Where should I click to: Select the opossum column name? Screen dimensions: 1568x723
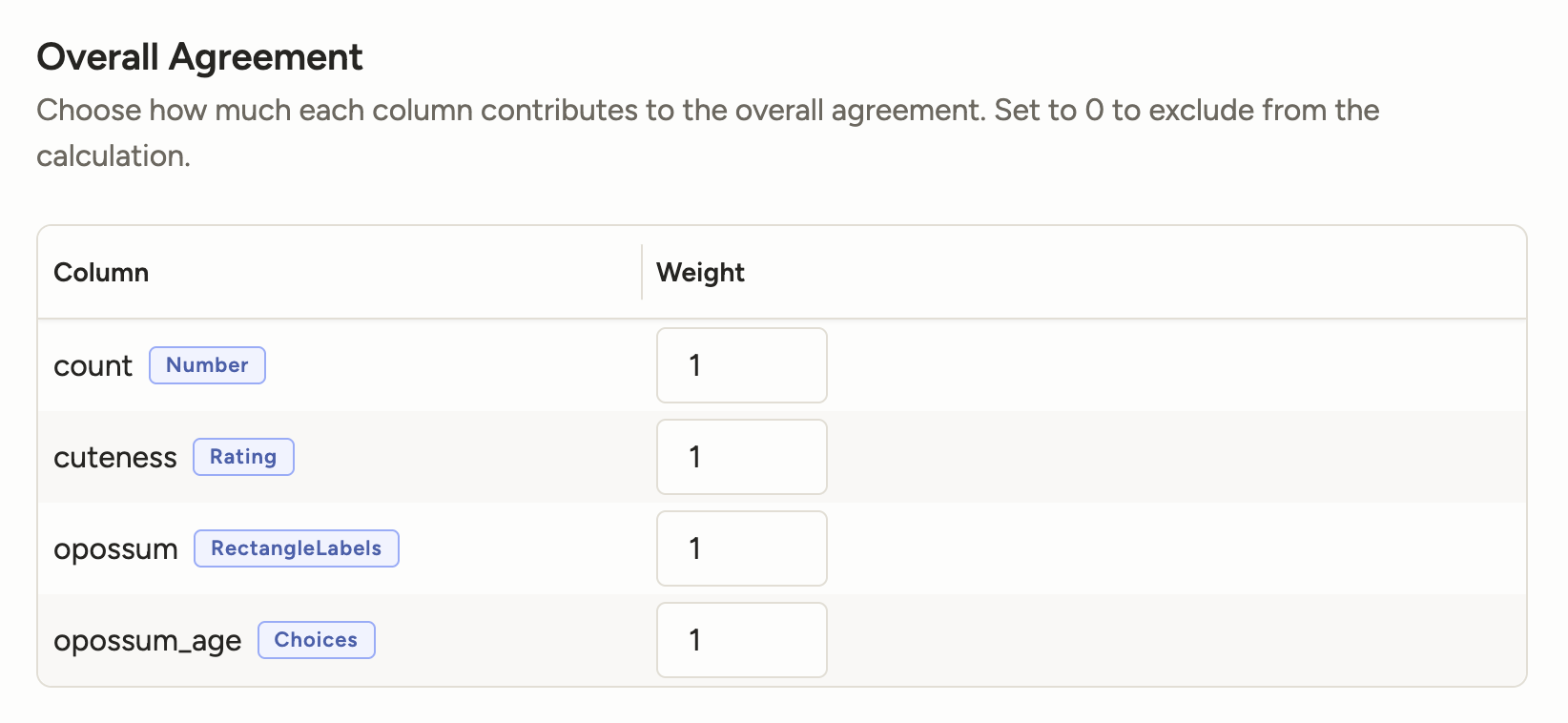pyautogui.click(x=115, y=549)
